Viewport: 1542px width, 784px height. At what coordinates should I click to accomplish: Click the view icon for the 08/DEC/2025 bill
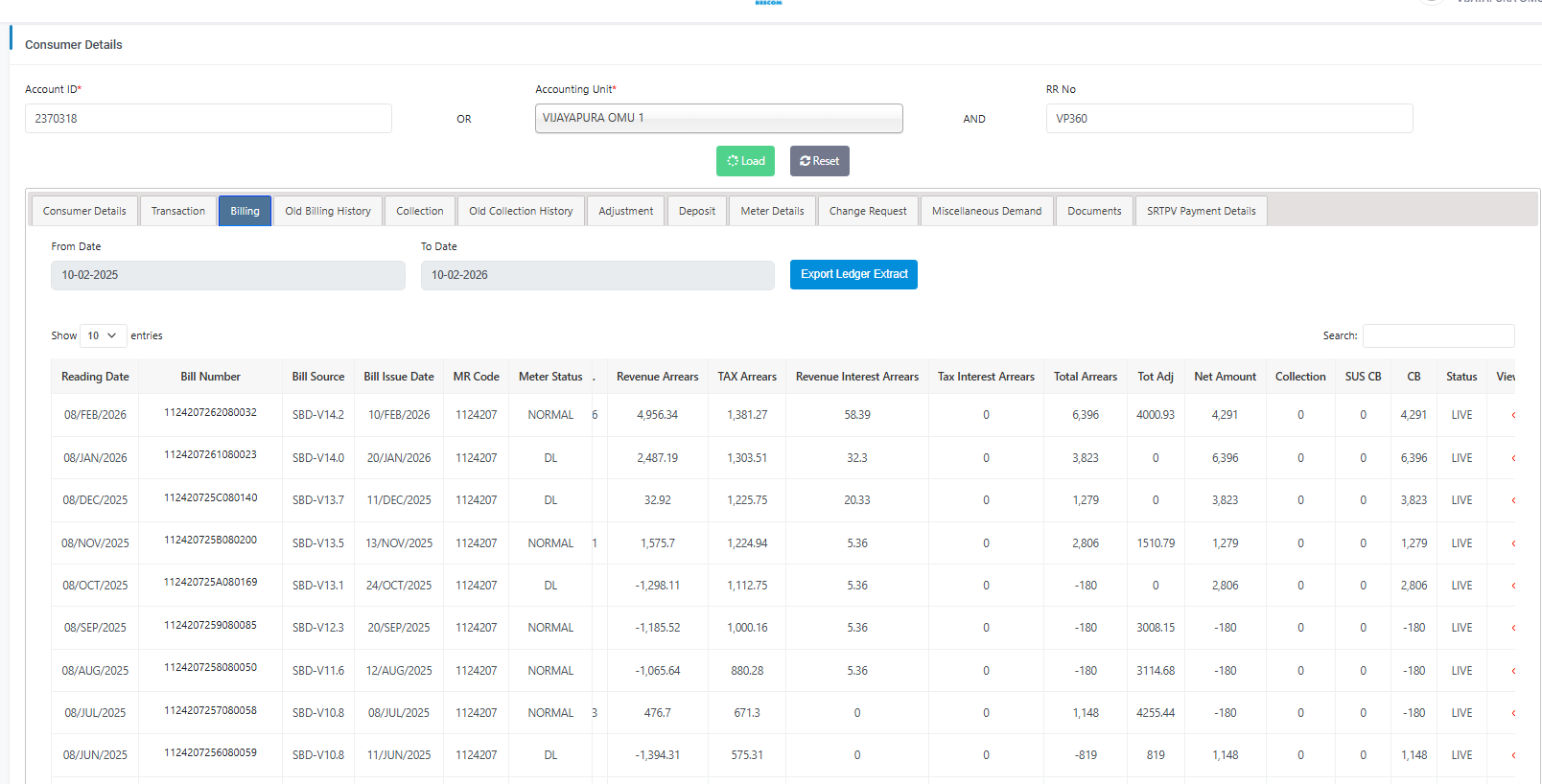pos(1512,500)
